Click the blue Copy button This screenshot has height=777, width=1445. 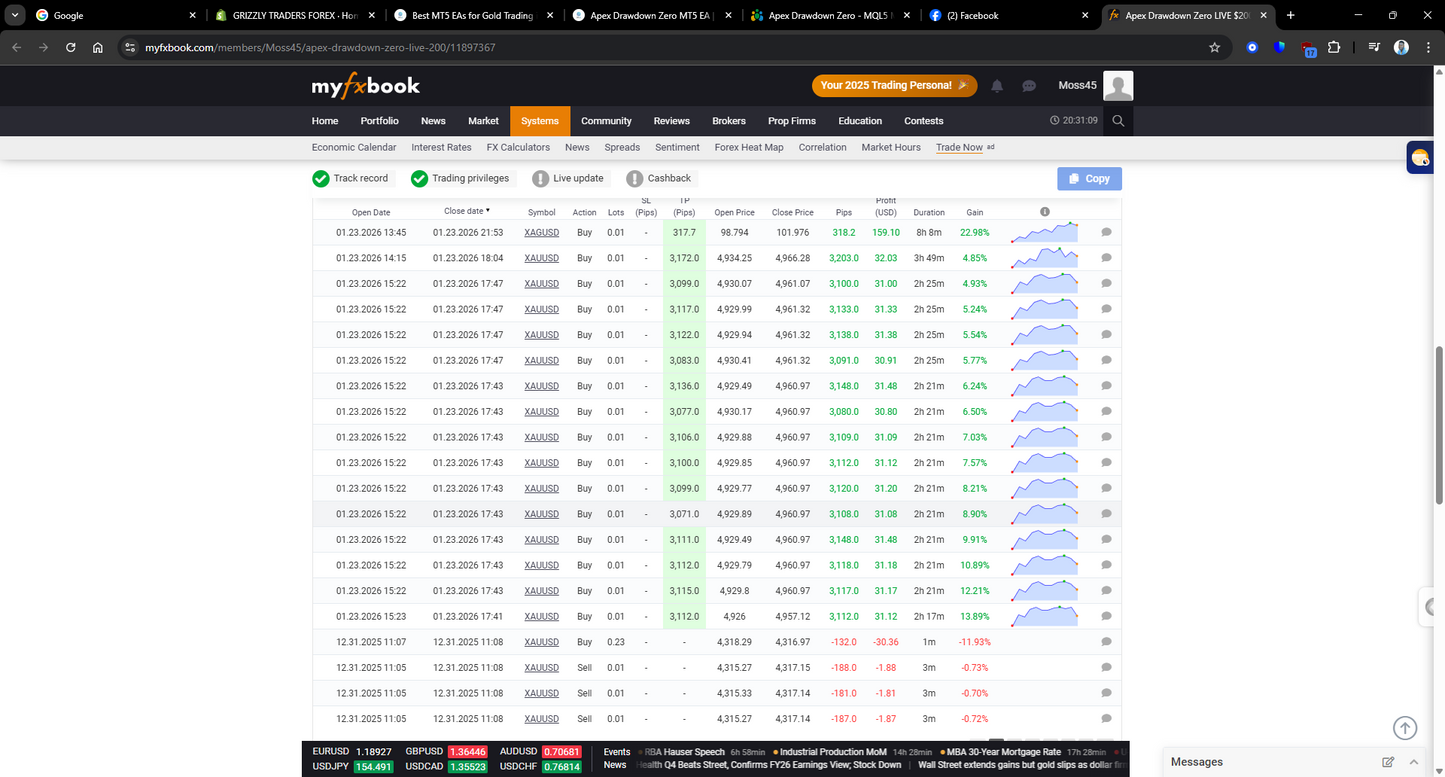[1089, 178]
